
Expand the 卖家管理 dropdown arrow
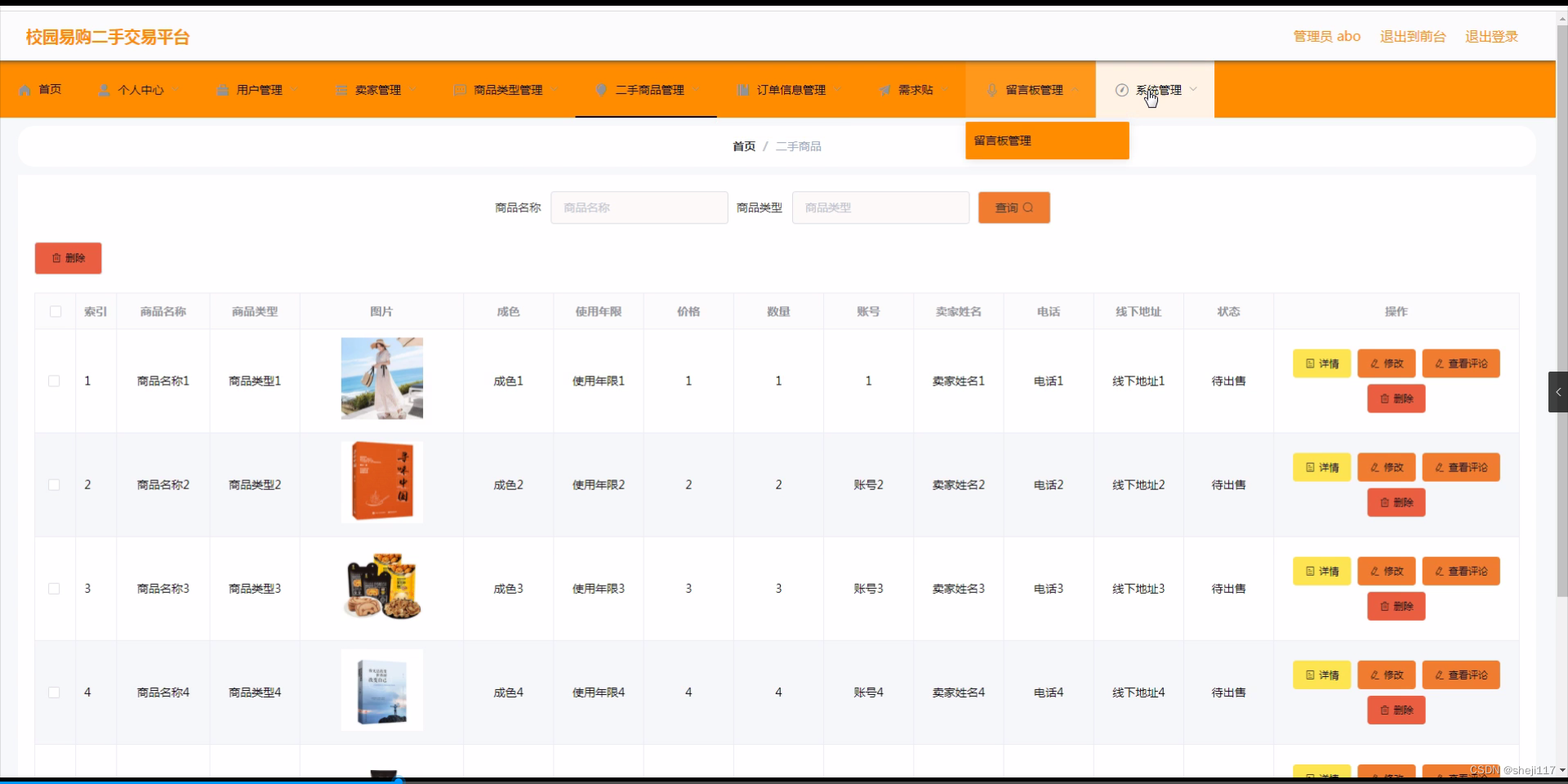pos(412,90)
